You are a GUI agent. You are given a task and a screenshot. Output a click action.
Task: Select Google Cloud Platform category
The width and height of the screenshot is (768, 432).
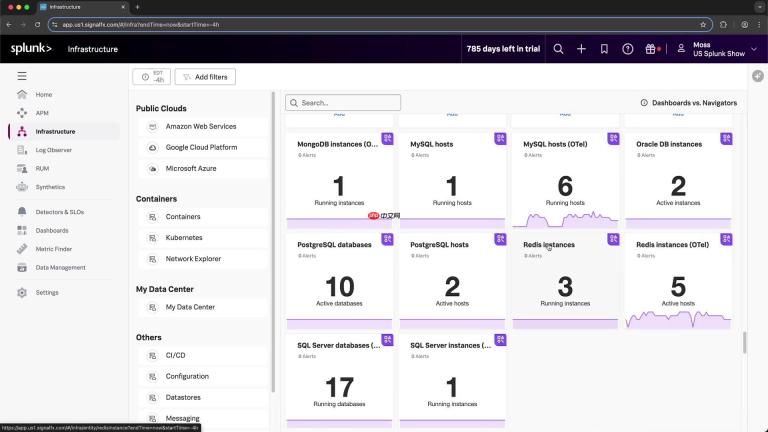[203, 147]
